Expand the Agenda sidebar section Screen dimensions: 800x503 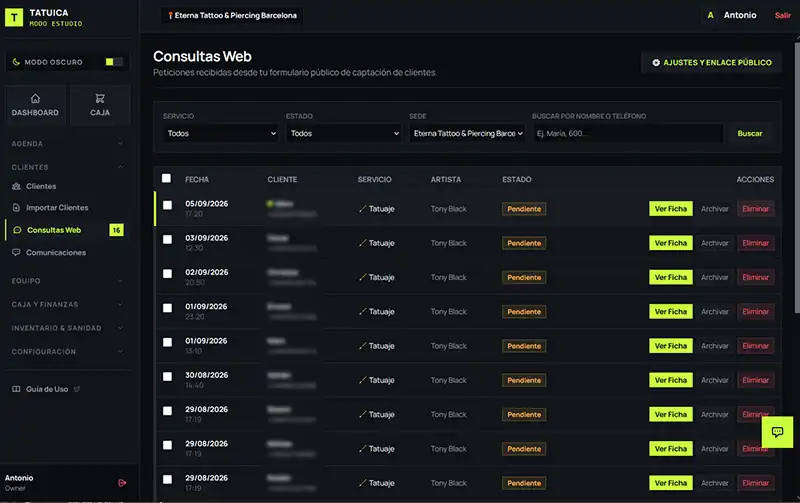[67, 144]
